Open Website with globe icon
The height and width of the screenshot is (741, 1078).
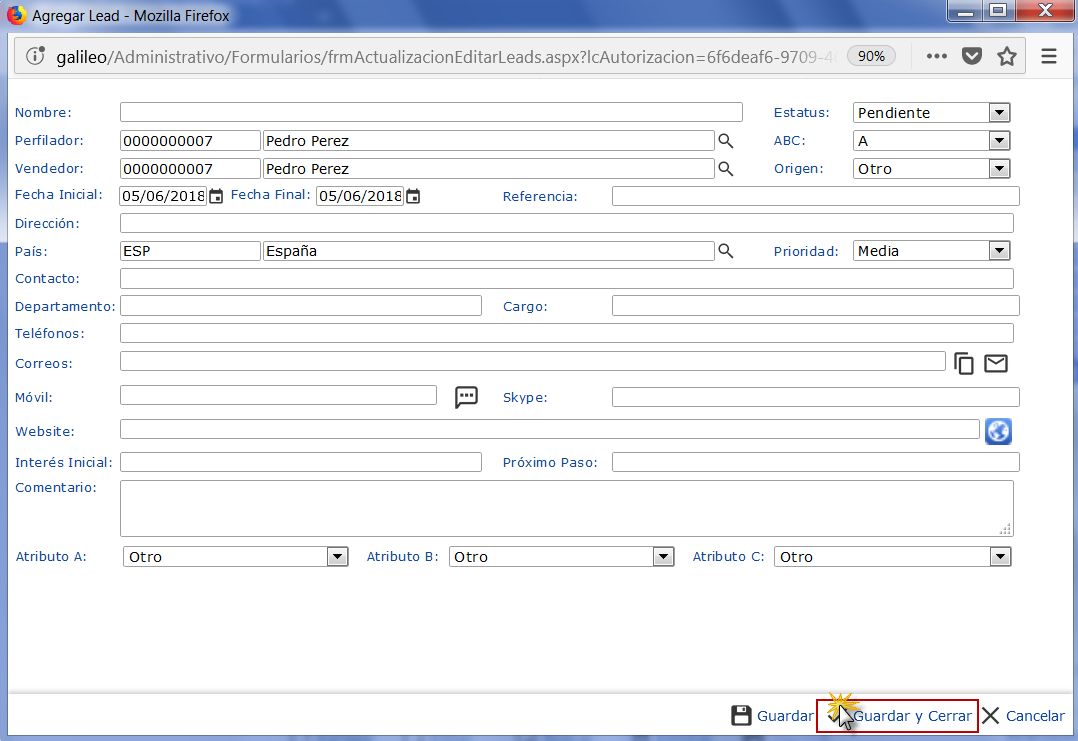tap(998, 431)
